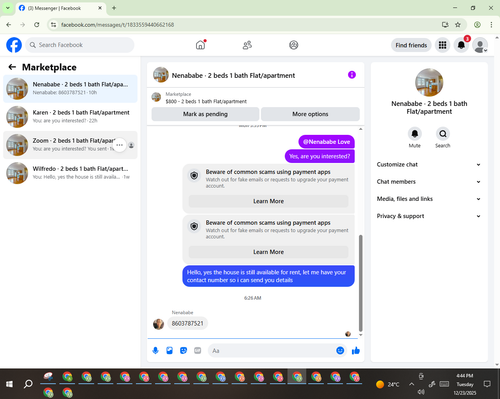Viewport: 500px width, 399px height.
Task: Show hidden system tray icons
Action: coord(412,384)
